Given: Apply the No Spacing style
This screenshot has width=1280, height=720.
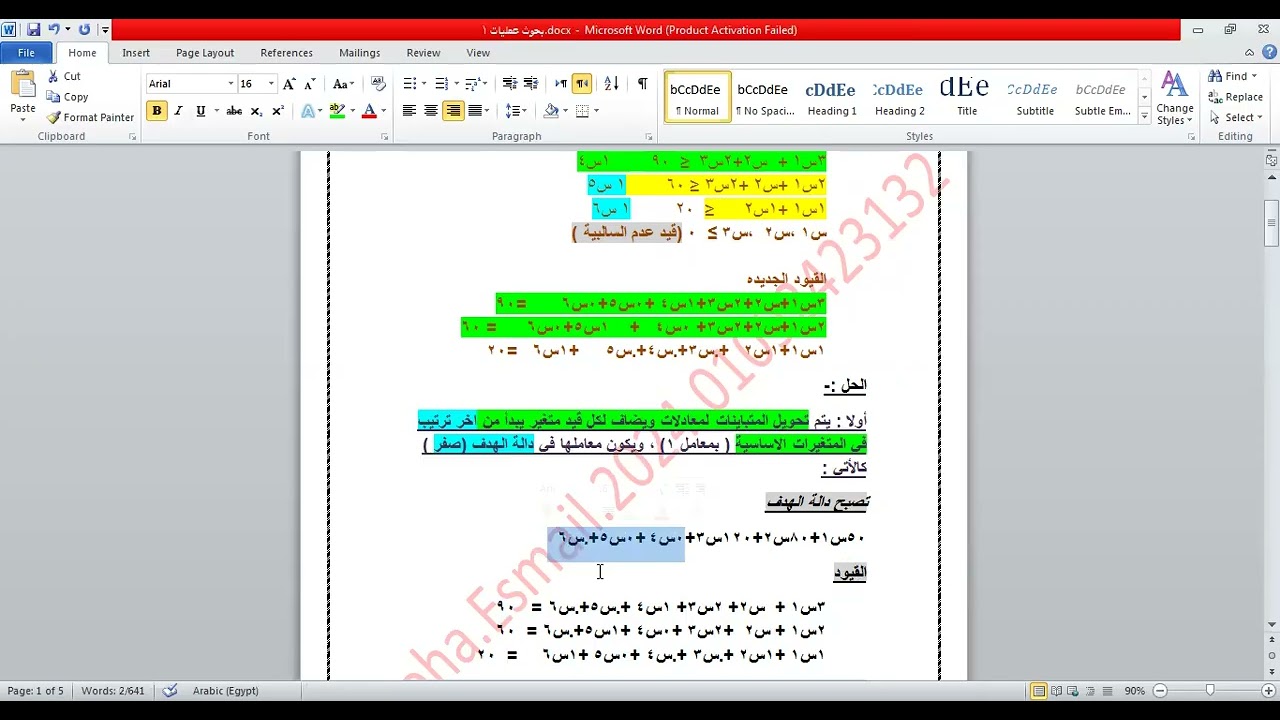Looking at the screenshot, I should pos(764,97).
